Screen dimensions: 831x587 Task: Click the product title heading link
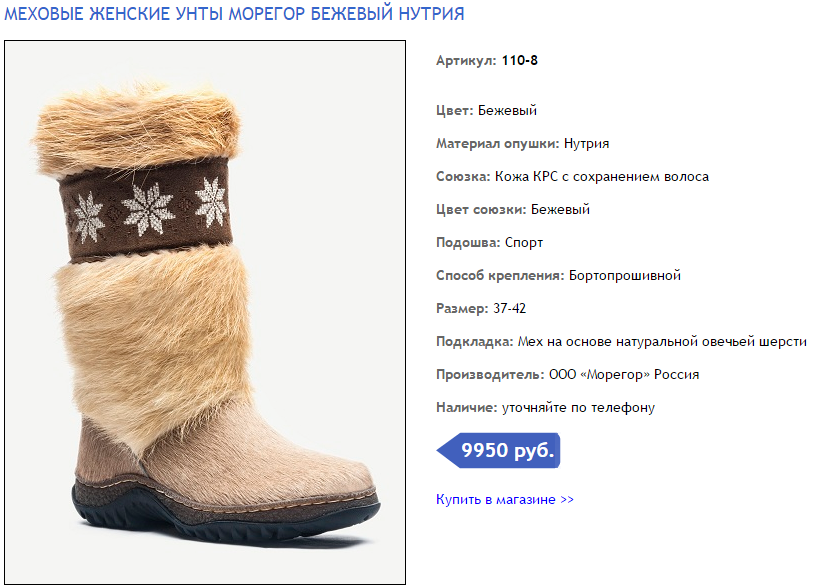pos(234,13)
